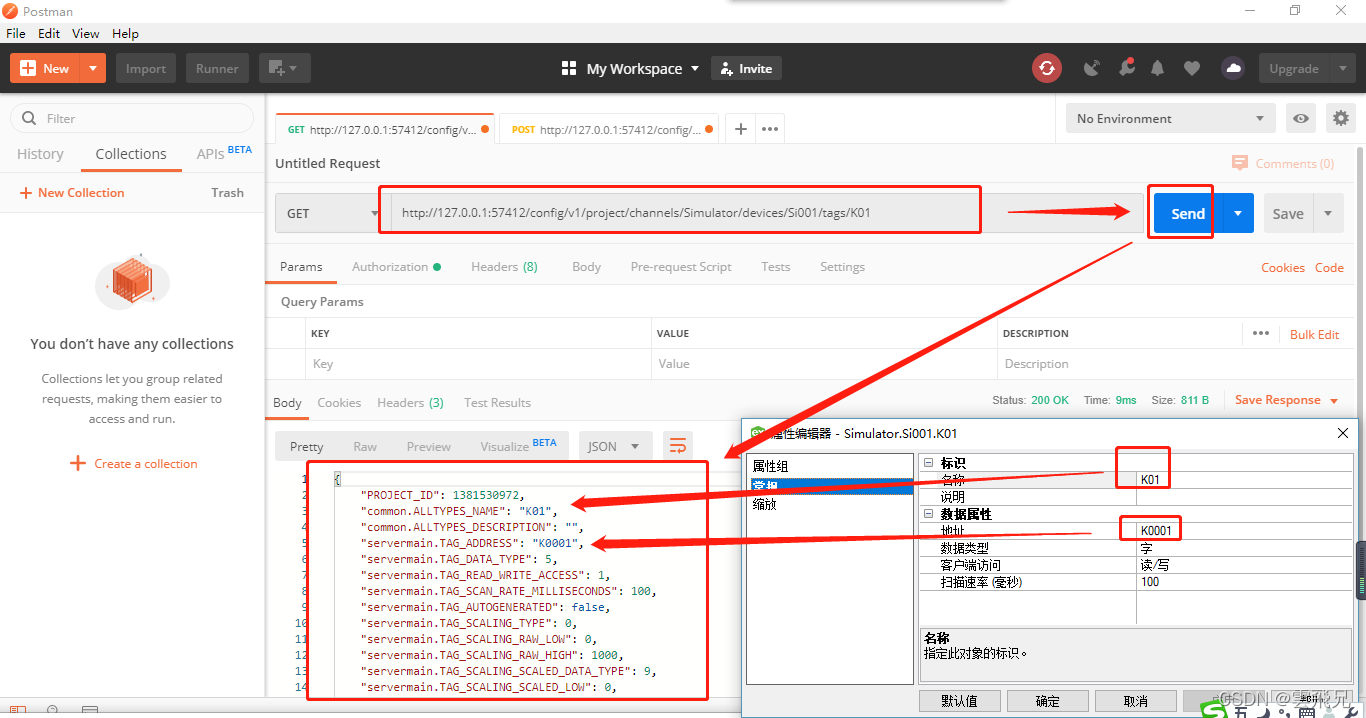This screenshot has width=1366, height=718.
Task: Click the blue Send button
Action: 1188,213
